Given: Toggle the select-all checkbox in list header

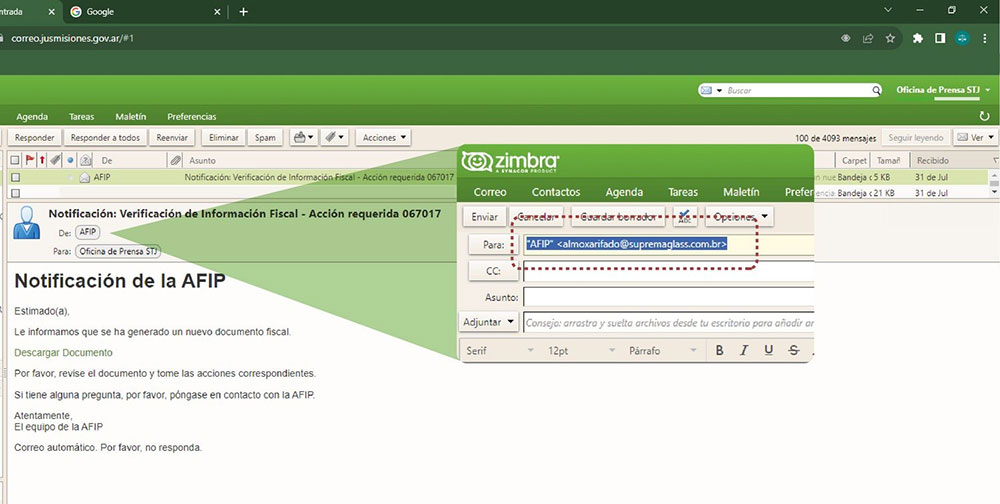Looking at the screenshot, I should click(x=15, y=160).
